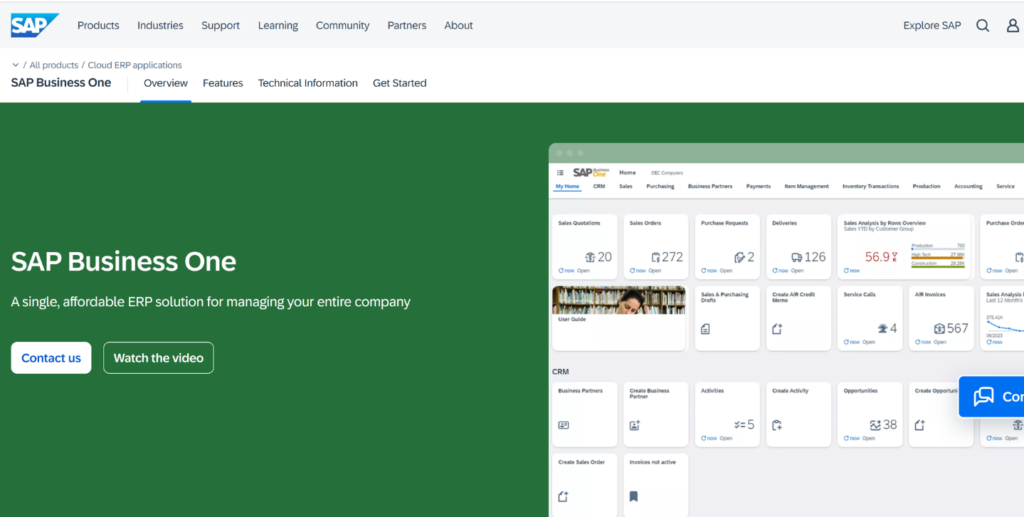Click the User Guide library thumbnail
Screen dimensions: 1024x517
[x=619, y=300]
